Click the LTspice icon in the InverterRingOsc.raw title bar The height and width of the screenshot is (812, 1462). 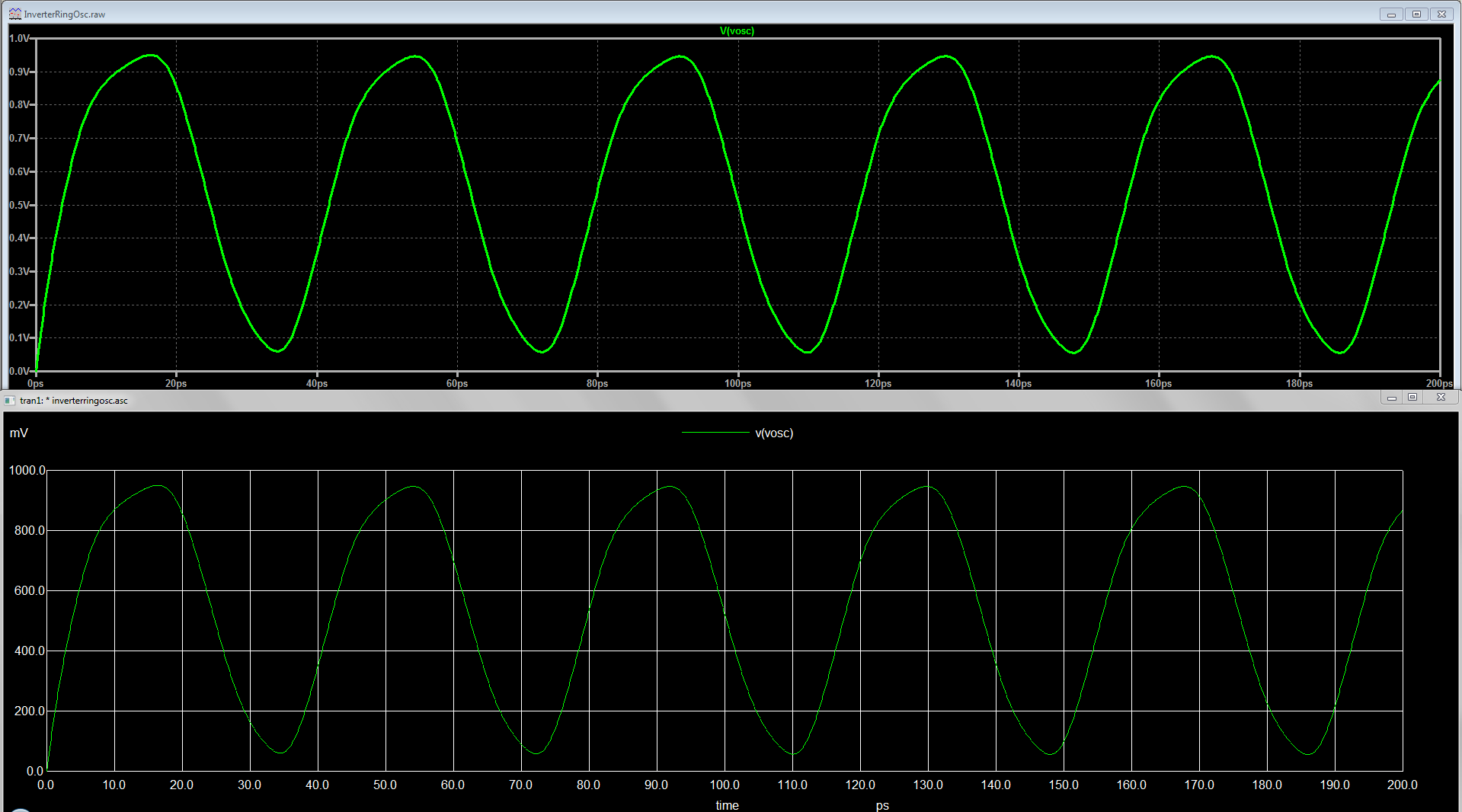pos(14,14)
